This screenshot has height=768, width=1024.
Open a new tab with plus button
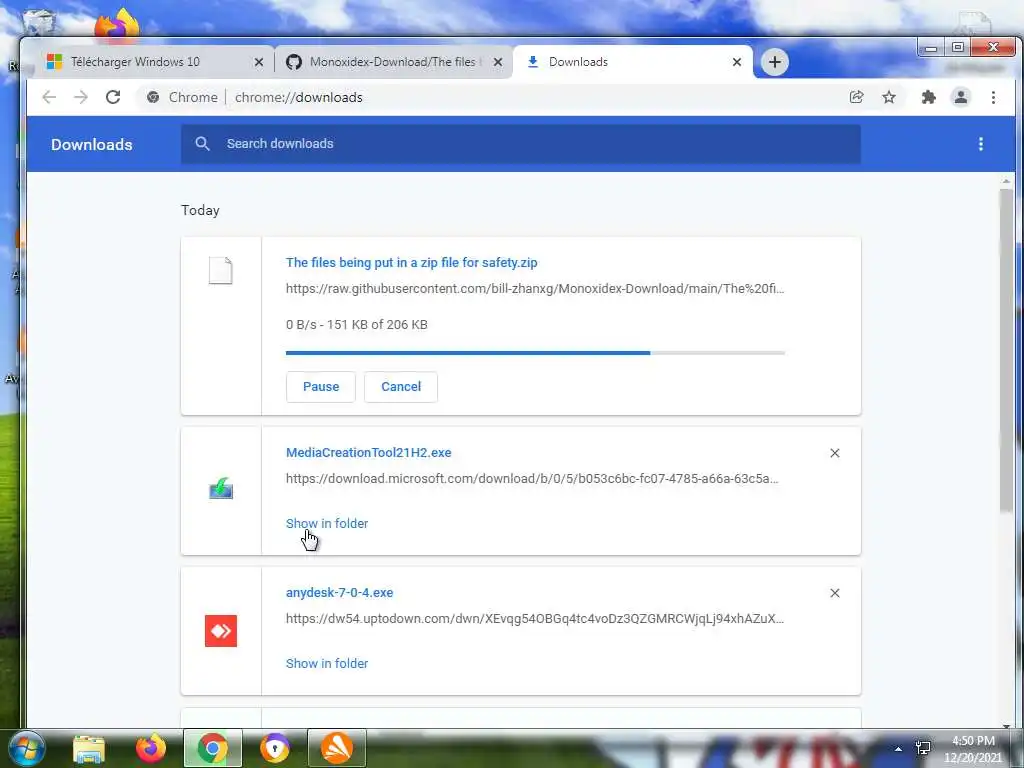[775, 62]
